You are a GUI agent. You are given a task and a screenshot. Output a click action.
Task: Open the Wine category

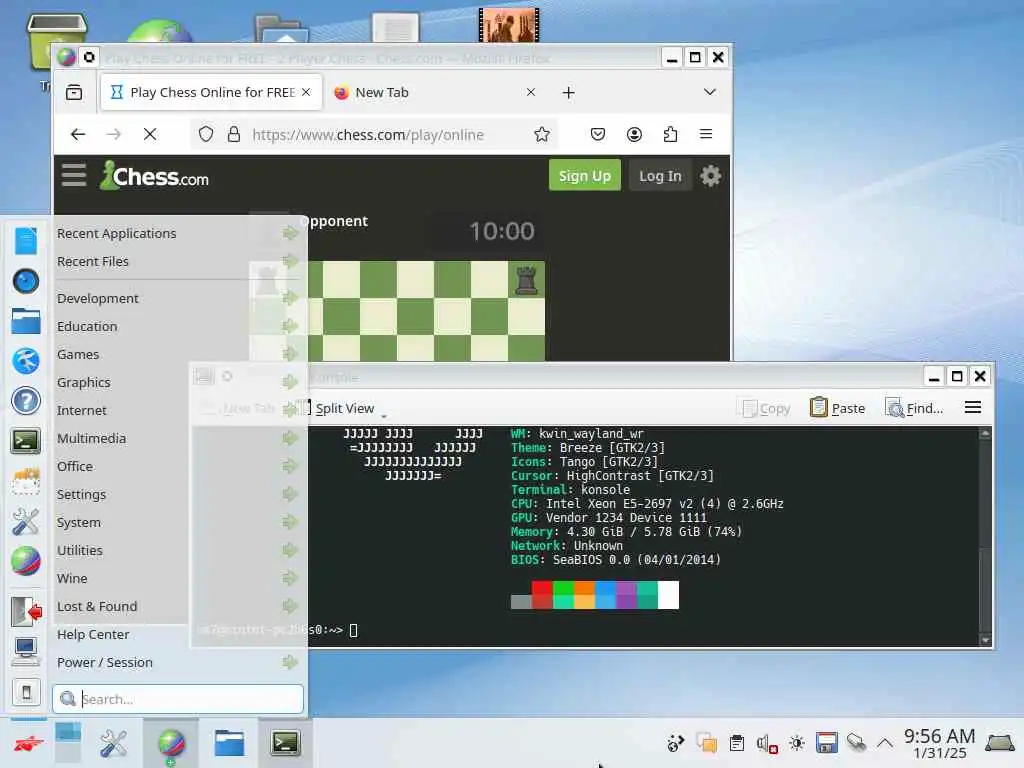pyautogui.click(x=177, y=579)
